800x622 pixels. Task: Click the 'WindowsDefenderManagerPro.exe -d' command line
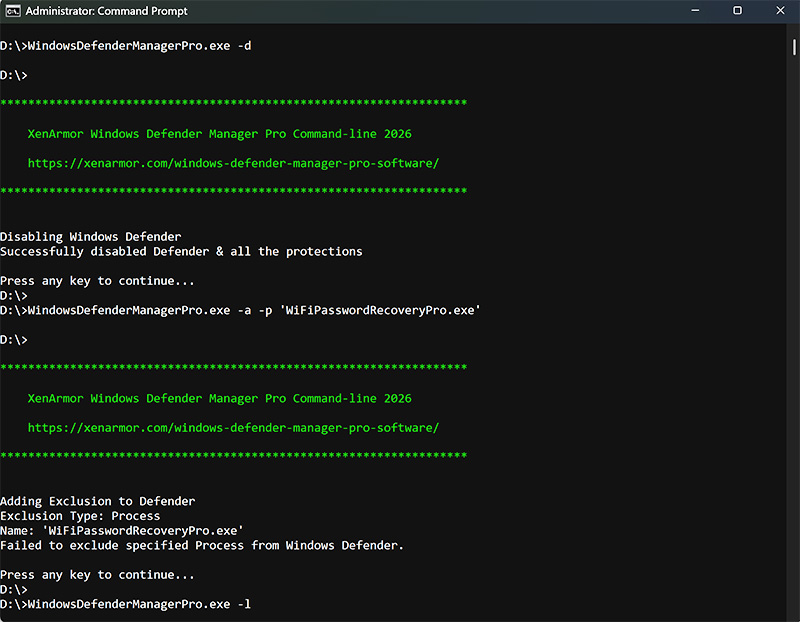(125, 46)
